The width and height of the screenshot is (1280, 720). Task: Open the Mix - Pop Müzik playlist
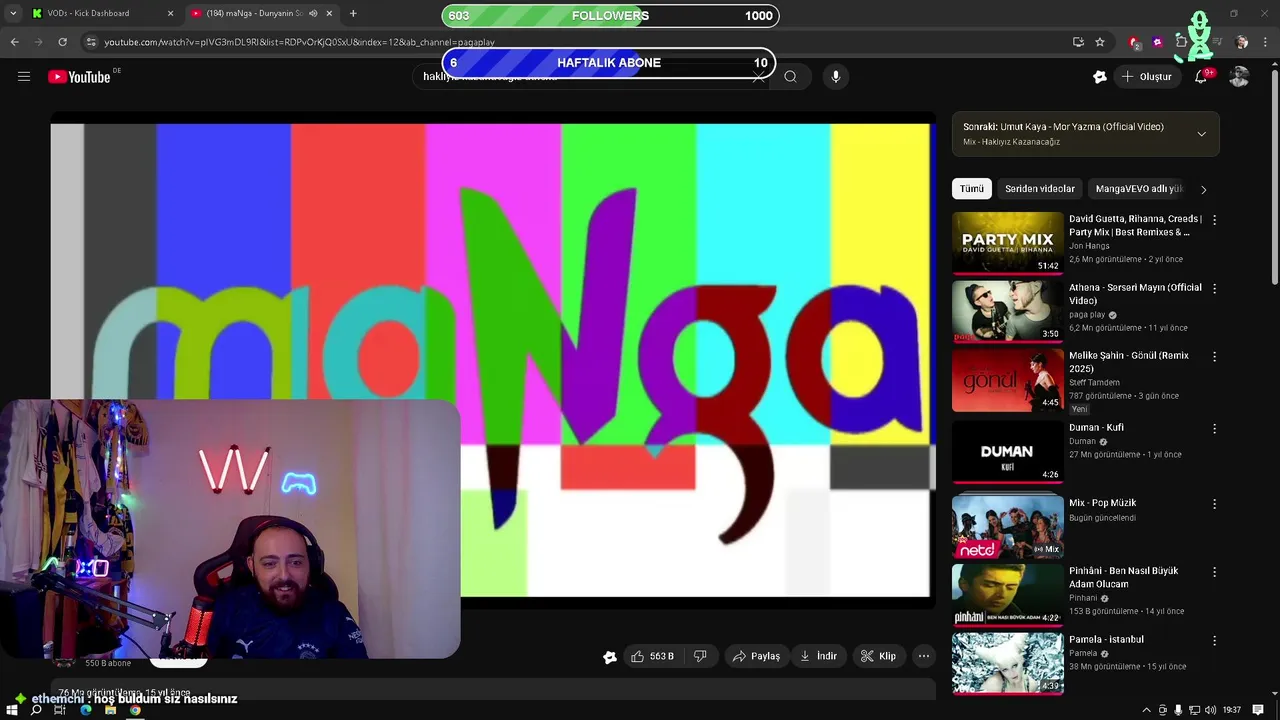[1102, 503]
